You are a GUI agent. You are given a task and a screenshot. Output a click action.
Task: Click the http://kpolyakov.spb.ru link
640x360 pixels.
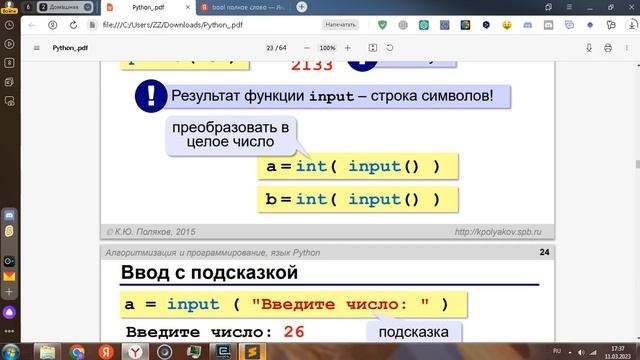click(x=498, y=232)
